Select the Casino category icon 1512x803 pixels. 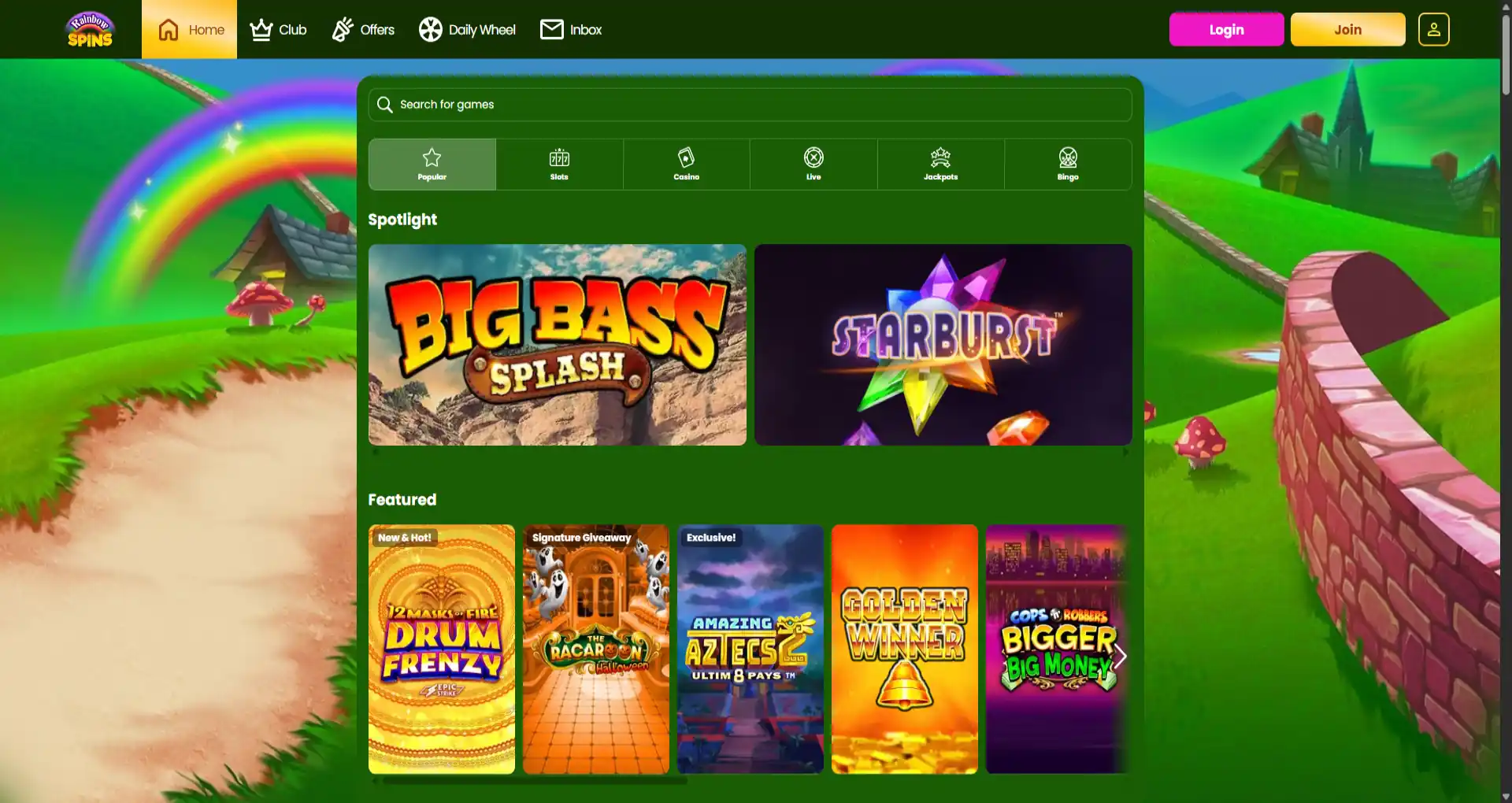coord(686,157)
